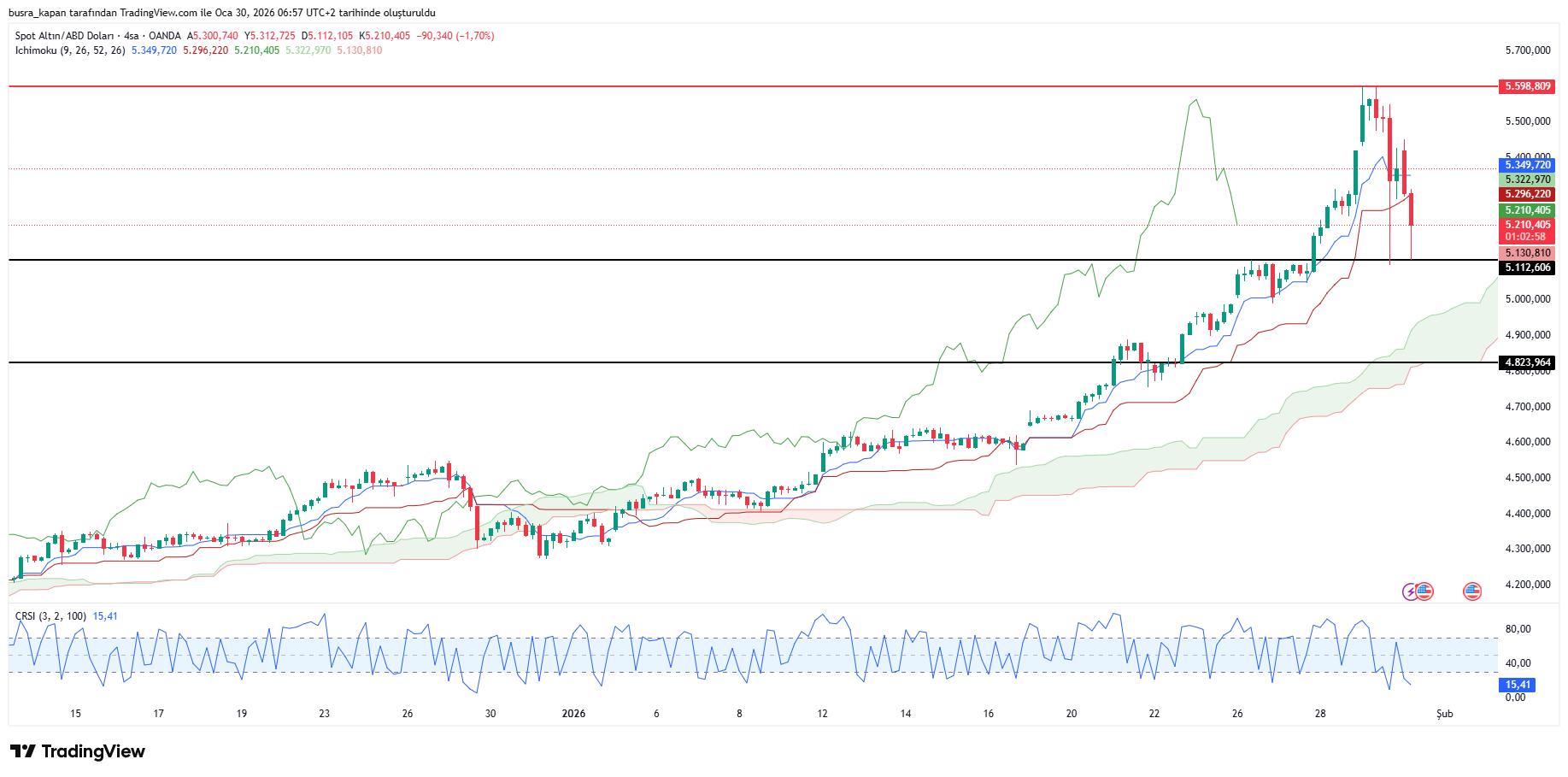Click the 01:02:58 candle countdown timer
The image size is (1568, 777).
pos(1525,237)
